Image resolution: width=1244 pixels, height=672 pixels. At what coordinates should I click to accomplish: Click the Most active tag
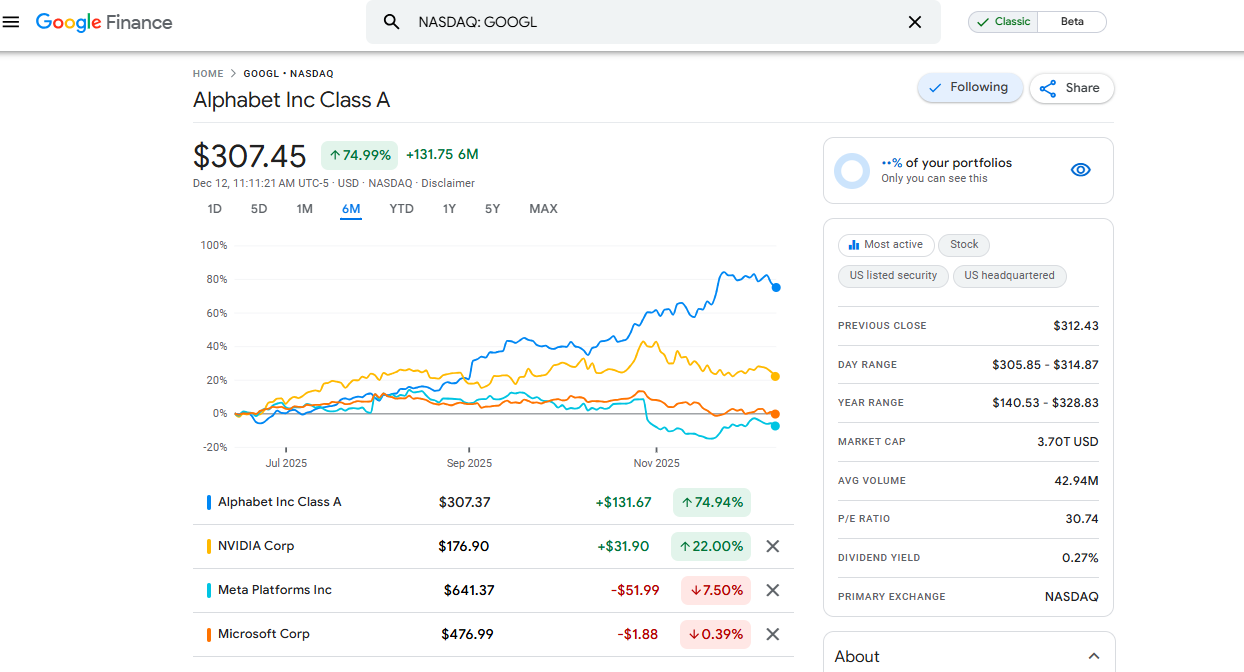[x=886, y=245]
